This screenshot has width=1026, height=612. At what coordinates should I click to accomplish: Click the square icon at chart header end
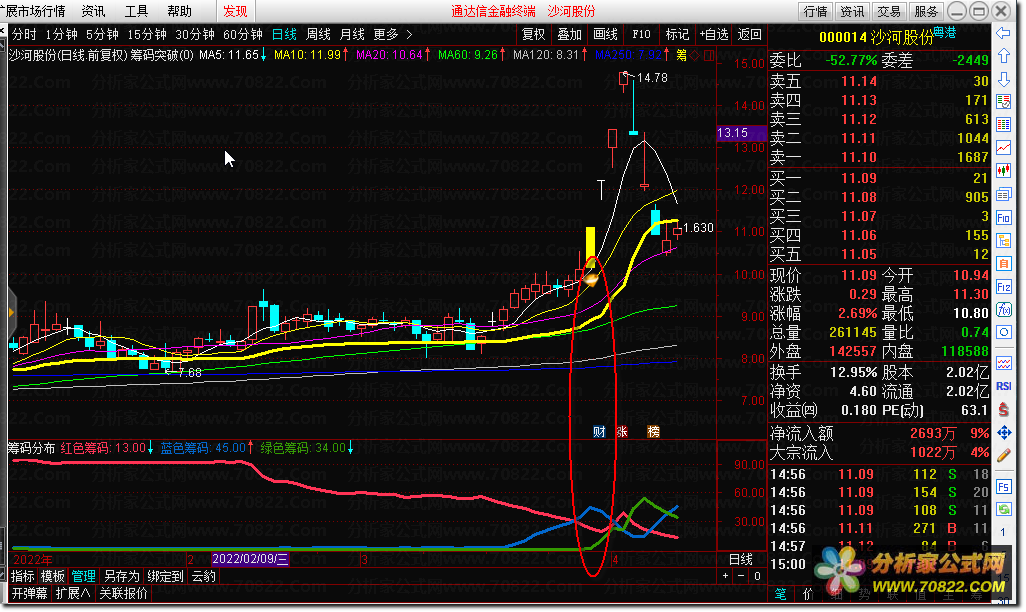(x=709, y=55)
